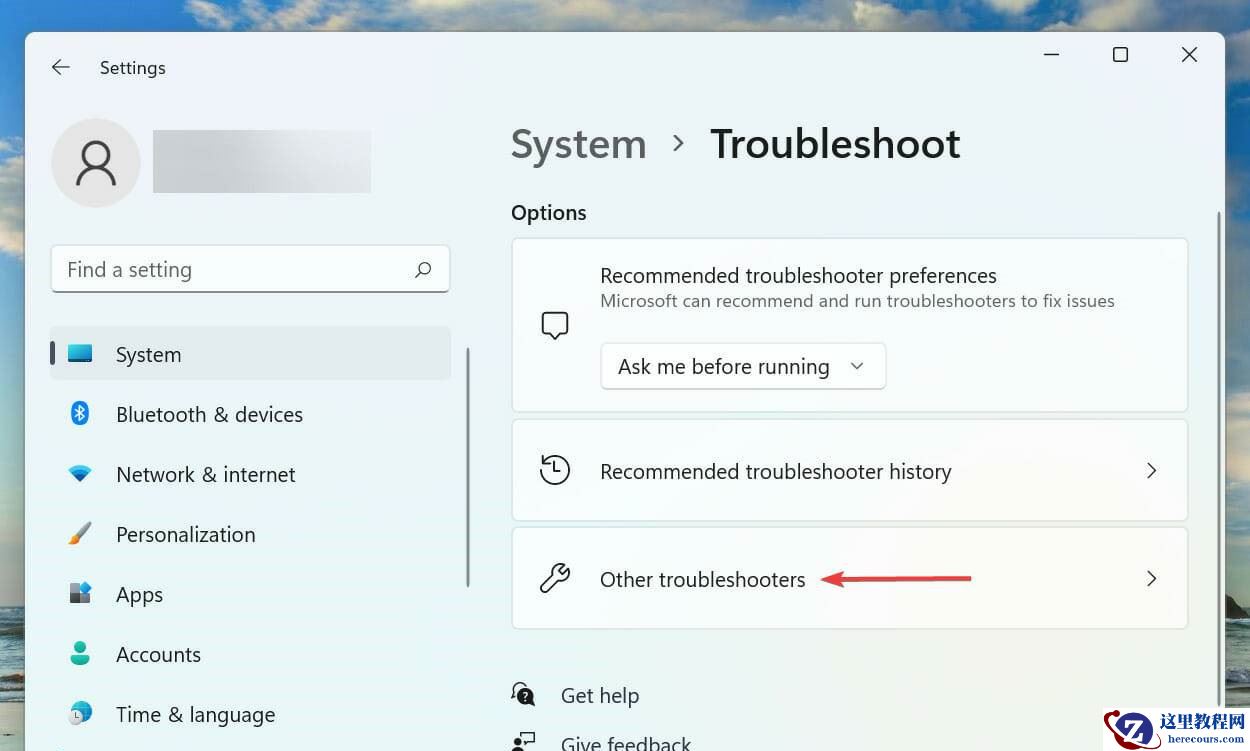Open the Get help link
Image resolution: width=1250 pixels, height=751 pixels.
(599, 695)
